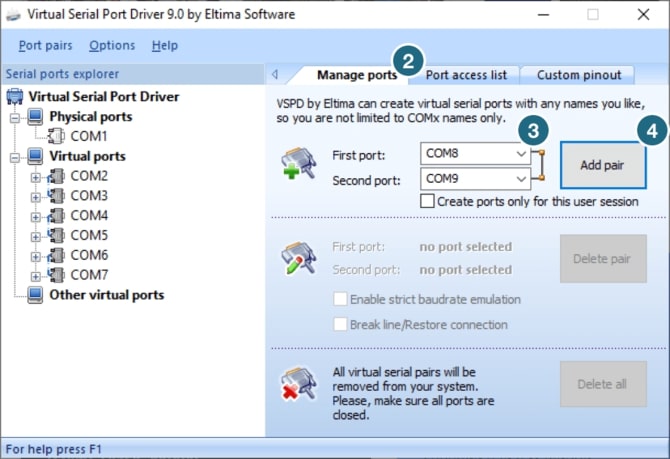Expand the COM5 tree node
The height and width of the screenshot is (459, 670).
tap(35, 237)
